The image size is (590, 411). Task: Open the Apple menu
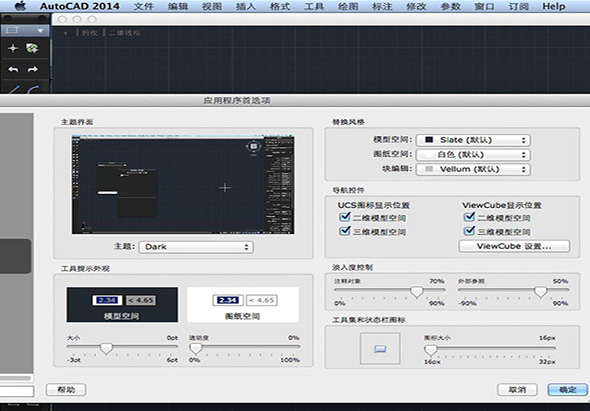tap(21, 6)
